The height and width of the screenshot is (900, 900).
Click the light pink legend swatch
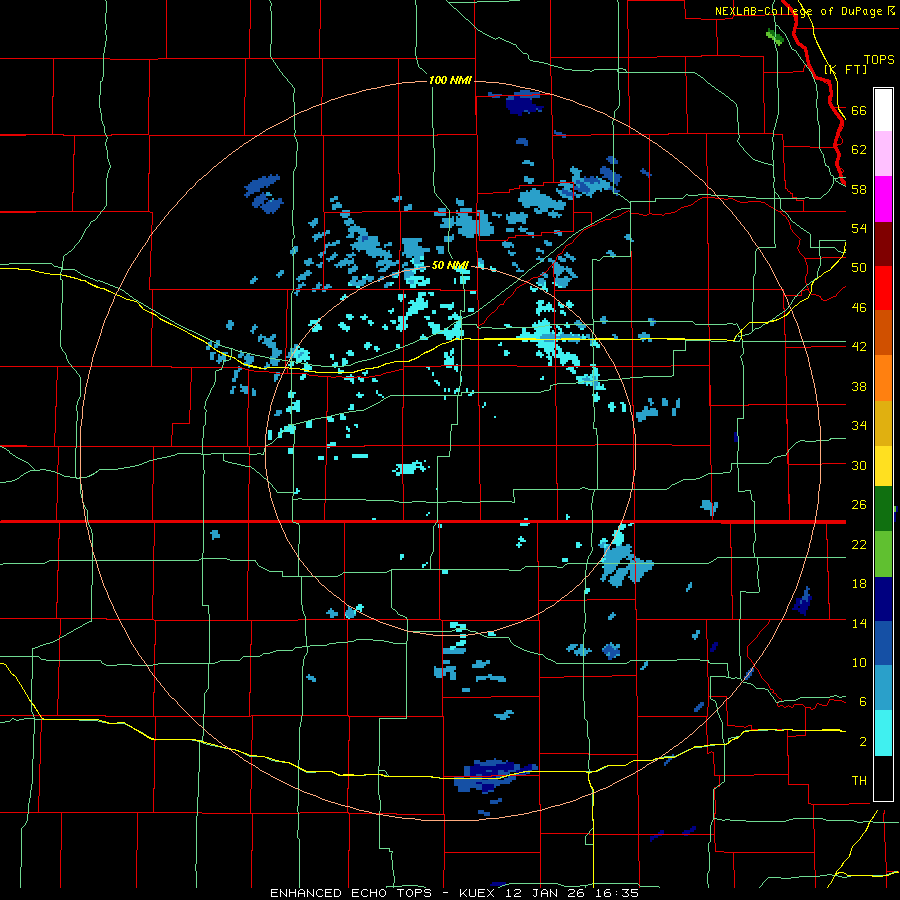(883, 153)
